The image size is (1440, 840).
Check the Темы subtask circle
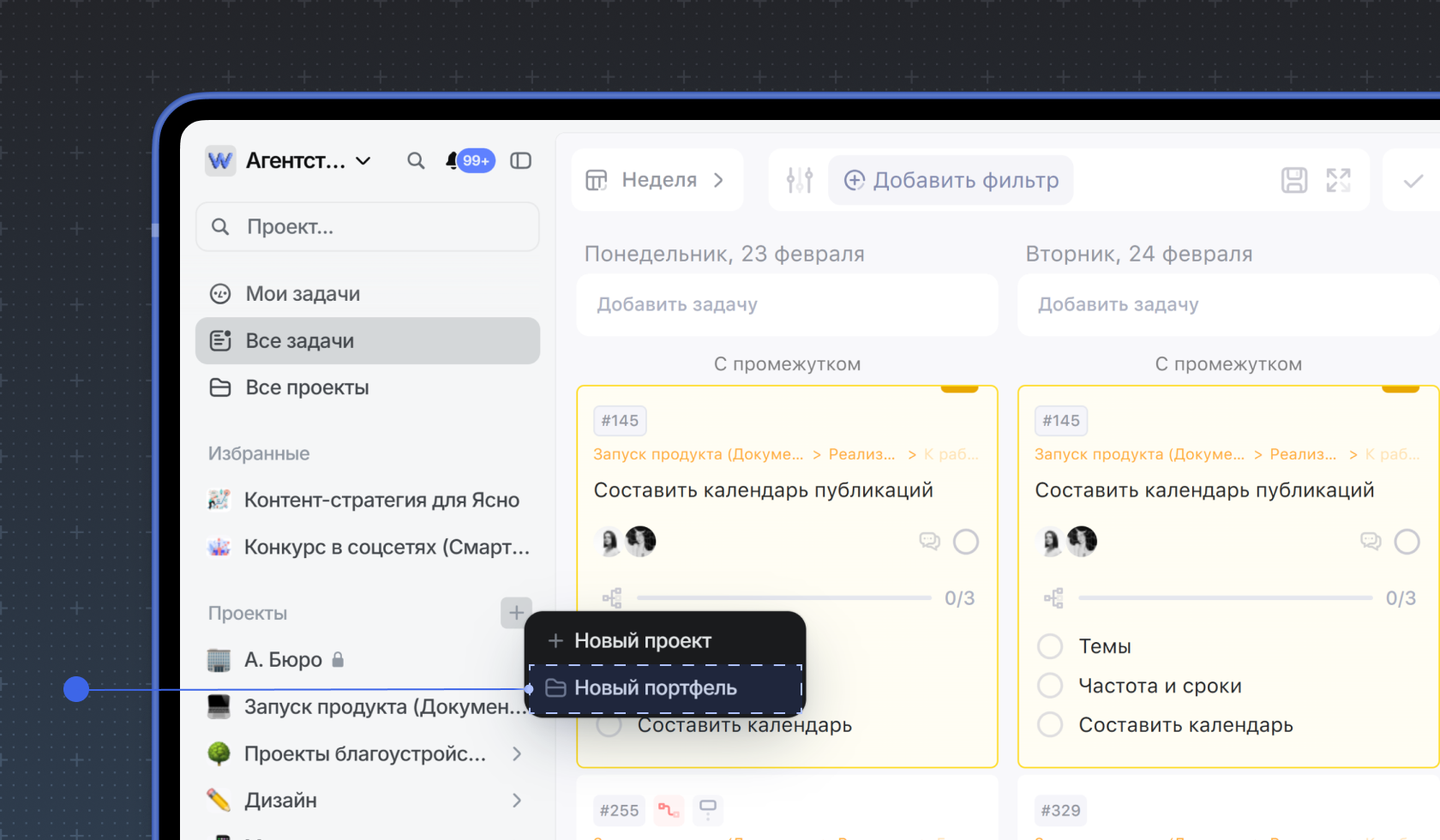click(1050, 646)
